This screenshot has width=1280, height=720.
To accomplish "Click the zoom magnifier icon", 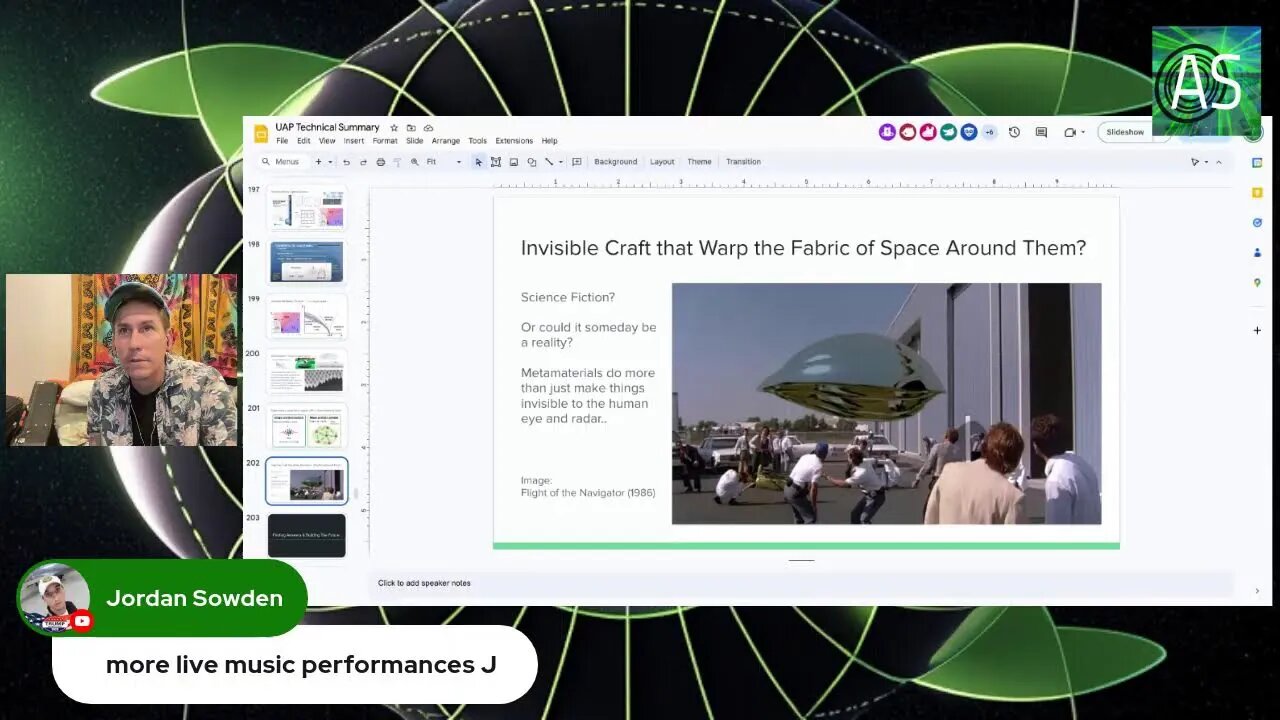I will point(415,162).
